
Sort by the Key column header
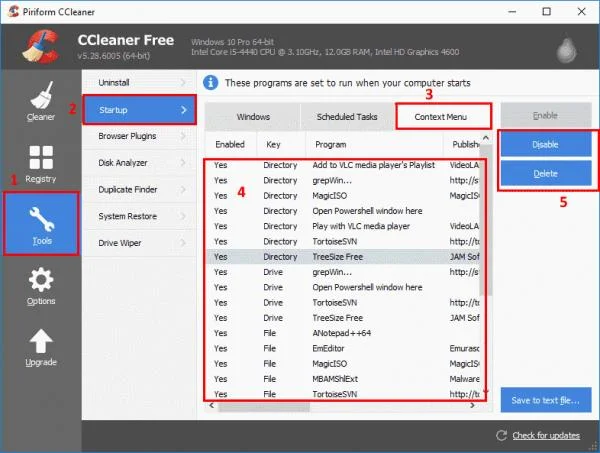click(281, 145)
